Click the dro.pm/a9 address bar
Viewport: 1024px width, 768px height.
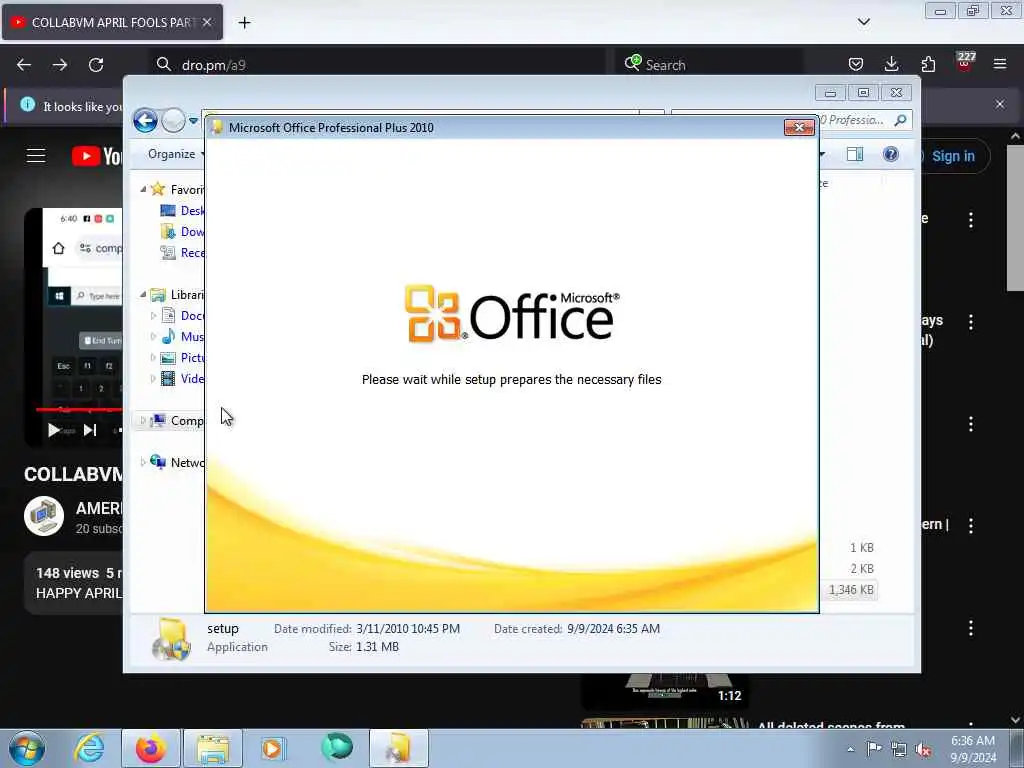point(379,65)
